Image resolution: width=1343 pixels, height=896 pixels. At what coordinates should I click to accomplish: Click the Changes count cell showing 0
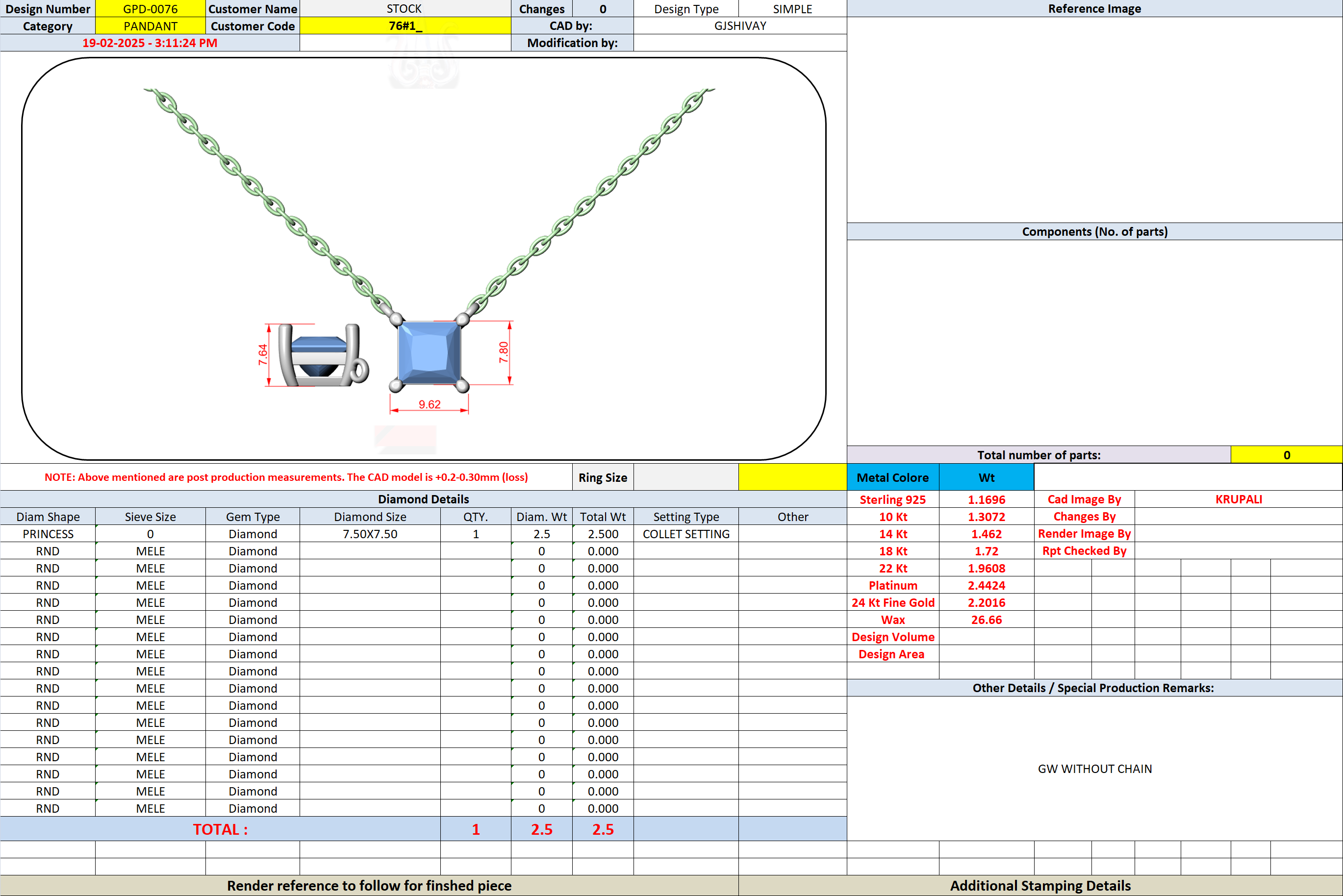click(603, 8)
